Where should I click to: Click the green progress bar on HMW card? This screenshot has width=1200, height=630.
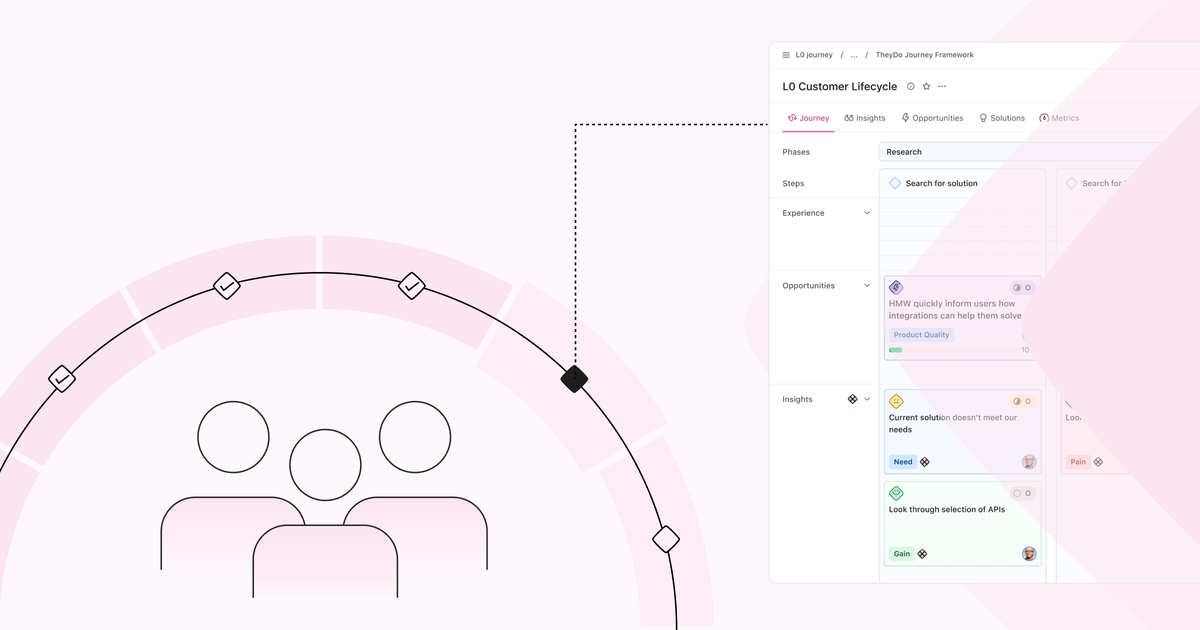click(895, 350)
